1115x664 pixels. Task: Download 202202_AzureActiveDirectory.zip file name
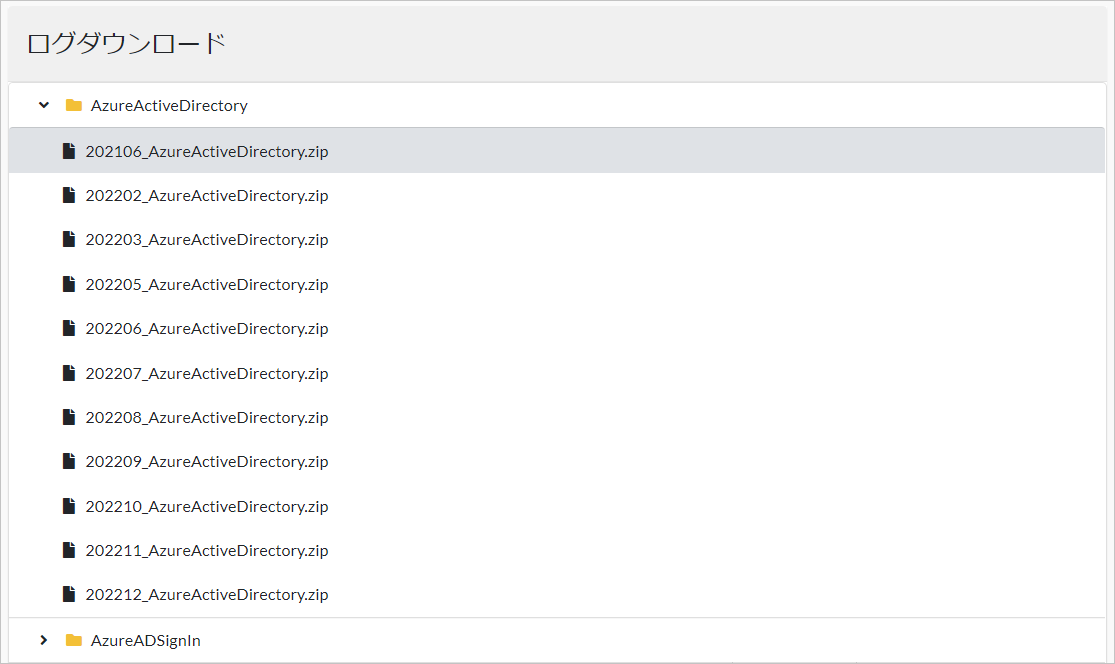point(207,196)
